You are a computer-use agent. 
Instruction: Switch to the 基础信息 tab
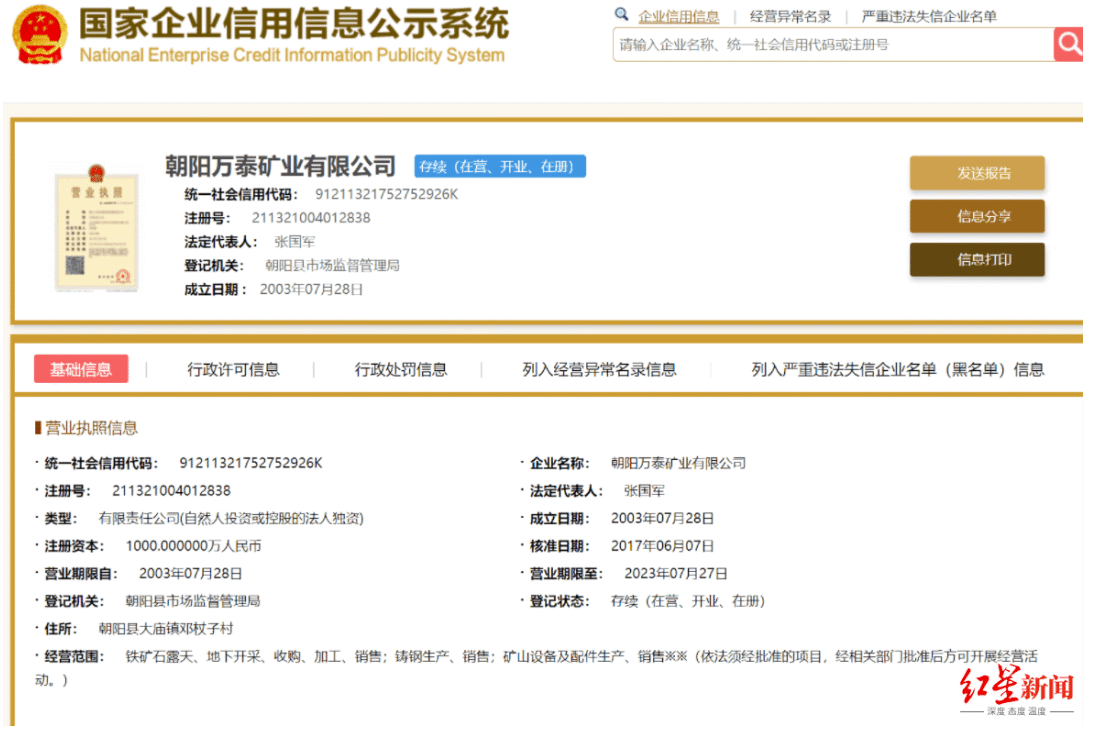coord(81,369)
